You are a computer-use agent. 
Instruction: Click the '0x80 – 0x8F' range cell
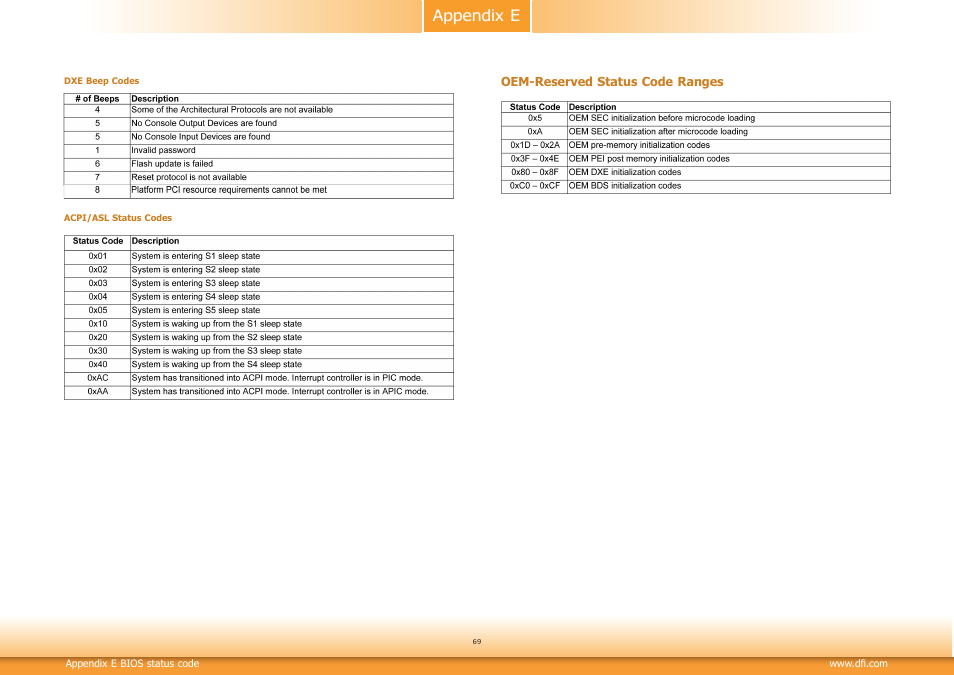click(x=535, y=172)
